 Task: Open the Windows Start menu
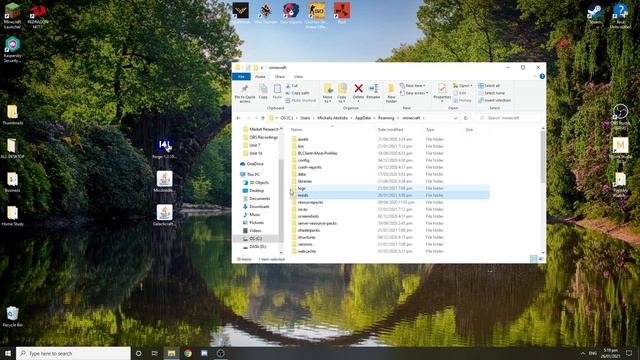pos(8,353)
